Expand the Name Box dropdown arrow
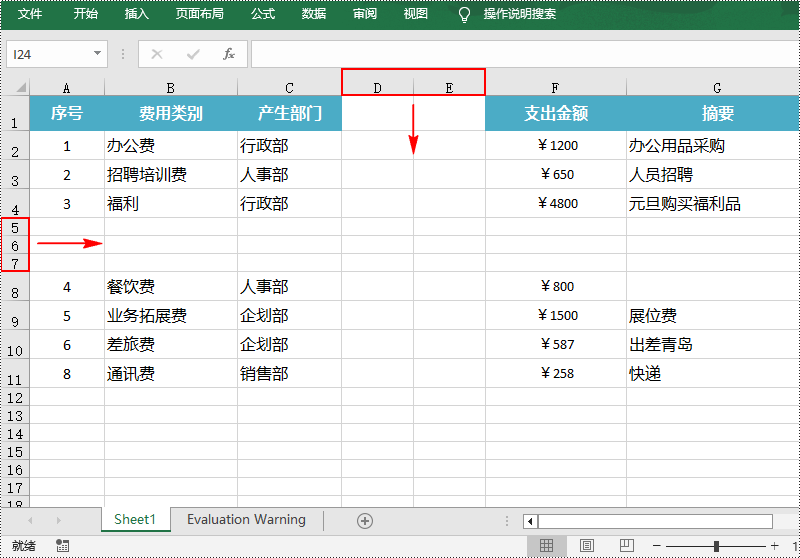The height and width of the screenshot is (558, 800). point(97,54)
